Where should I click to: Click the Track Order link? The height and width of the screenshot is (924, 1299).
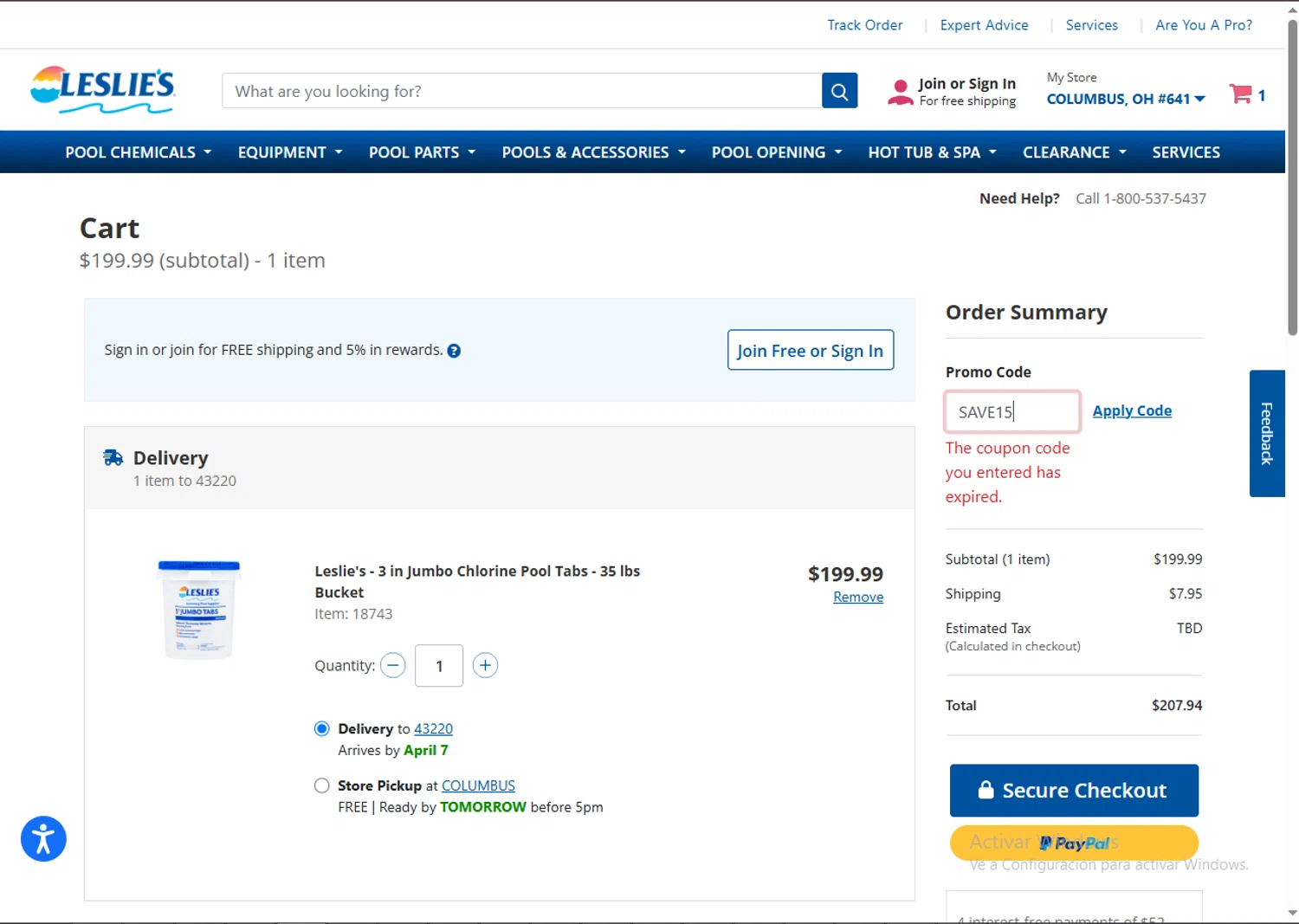(x=864, y=25)
